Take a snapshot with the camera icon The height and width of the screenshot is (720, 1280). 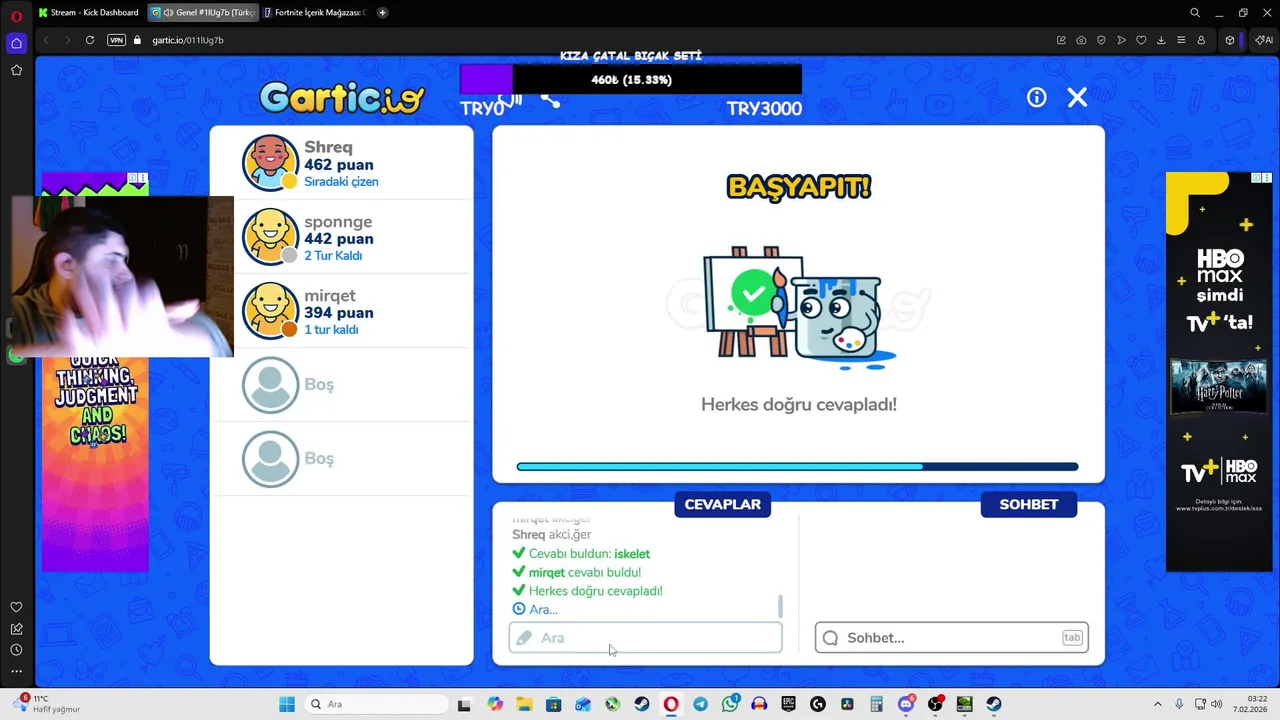(1081, 40)
